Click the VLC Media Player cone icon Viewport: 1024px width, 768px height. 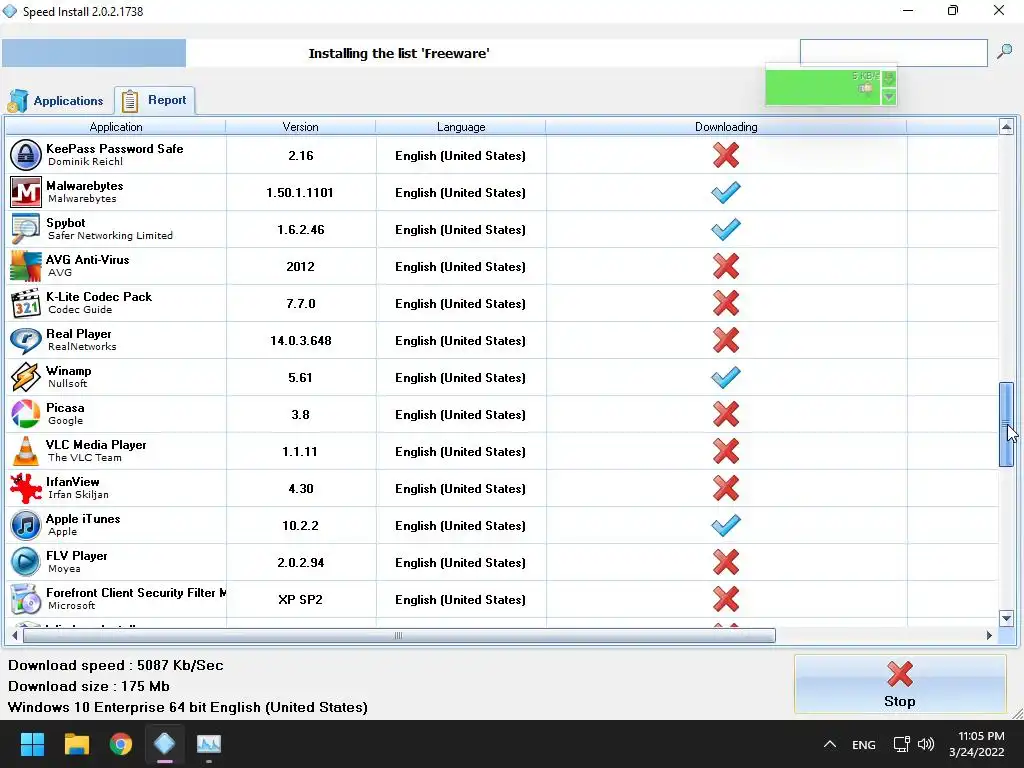click(x=25, y=451)
